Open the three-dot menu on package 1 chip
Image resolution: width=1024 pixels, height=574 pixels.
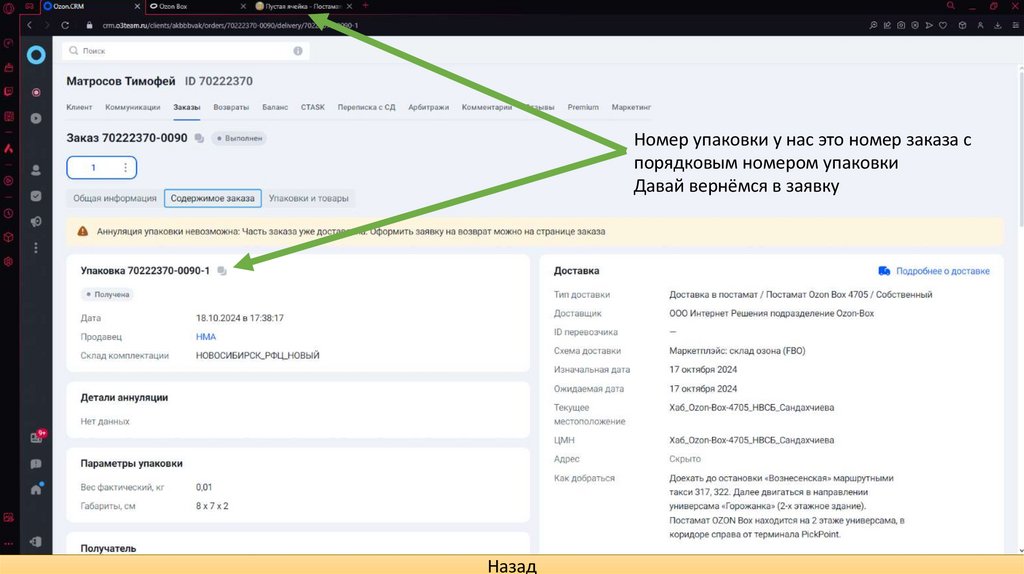point(125,168)
